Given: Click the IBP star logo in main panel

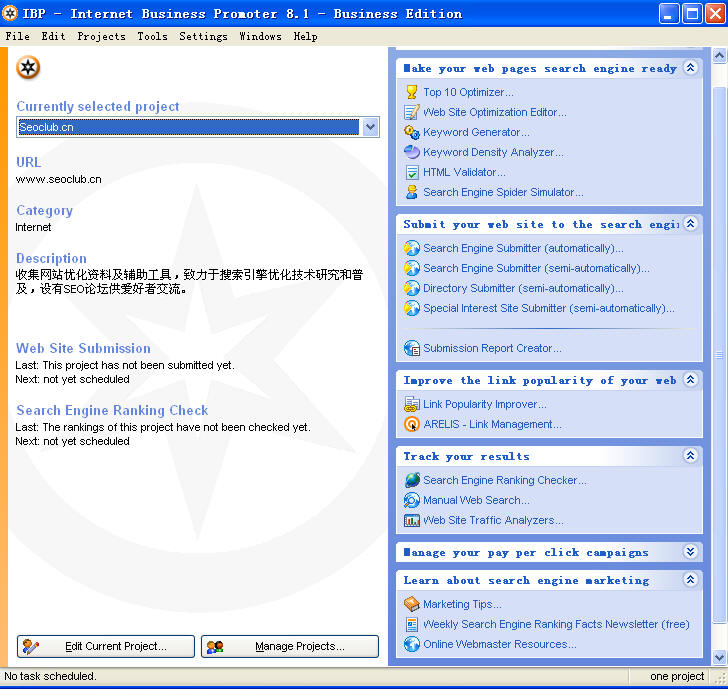Looking at the screenshot, I should (28, 68).
